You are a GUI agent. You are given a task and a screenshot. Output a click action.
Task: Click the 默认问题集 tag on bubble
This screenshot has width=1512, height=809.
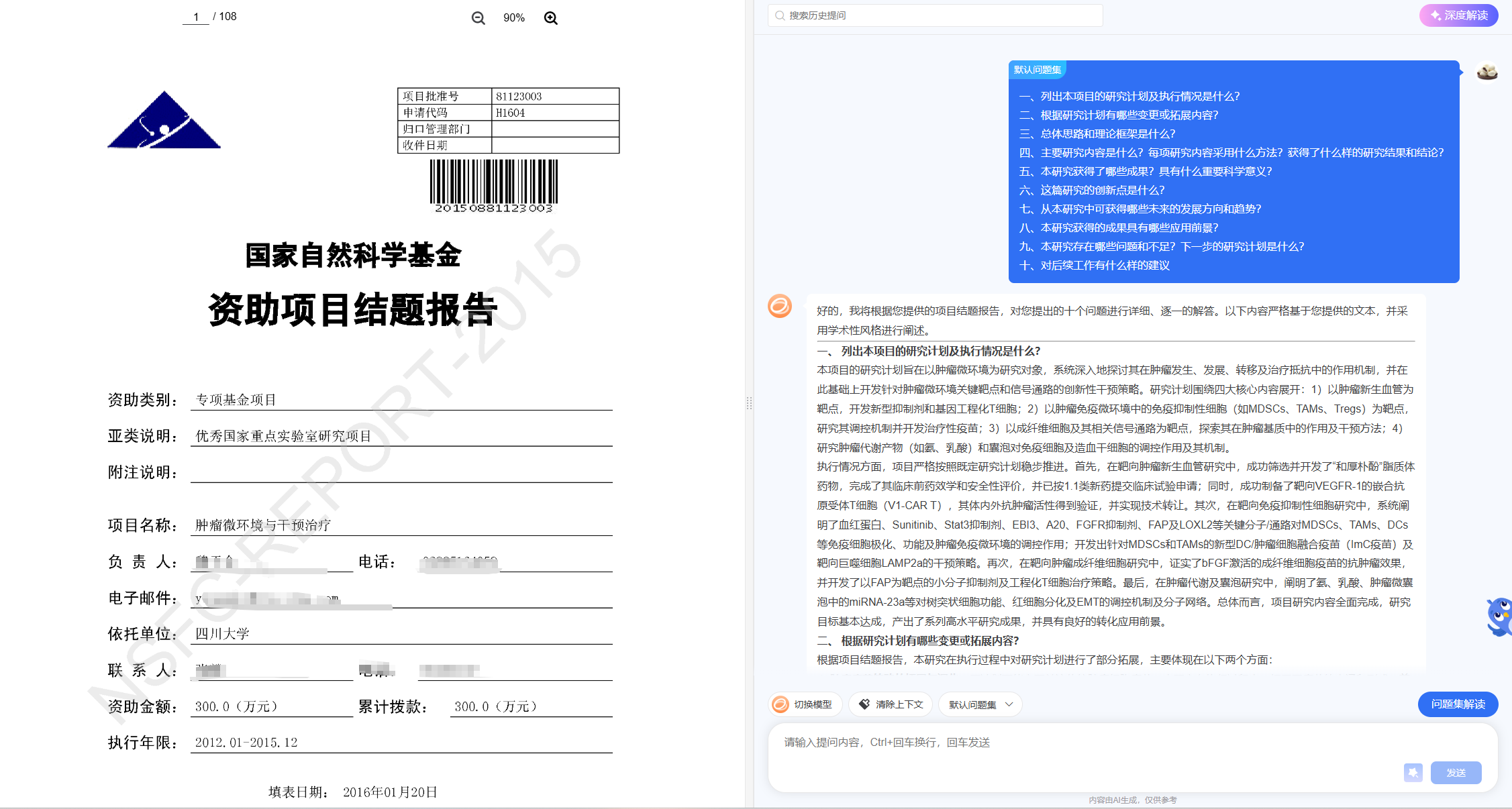point(1037,70)
